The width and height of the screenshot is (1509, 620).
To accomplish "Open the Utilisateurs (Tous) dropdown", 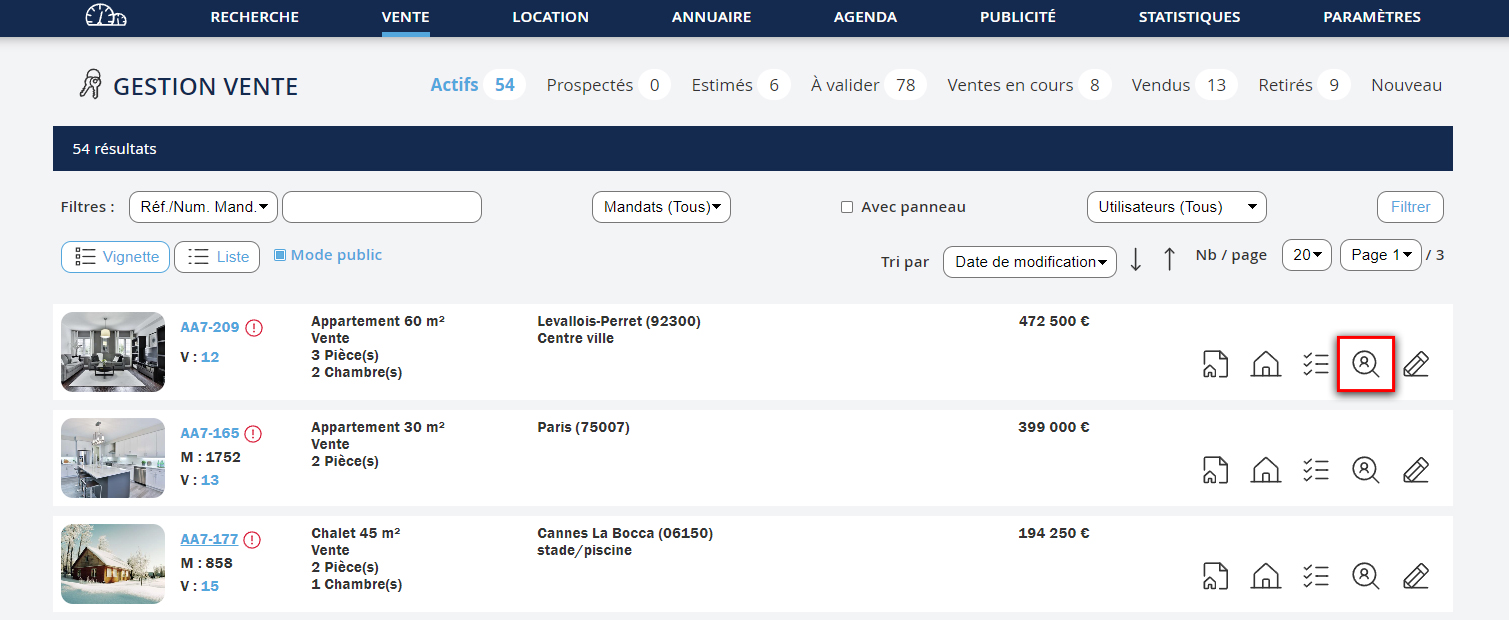I will (x=1176, y=207).
